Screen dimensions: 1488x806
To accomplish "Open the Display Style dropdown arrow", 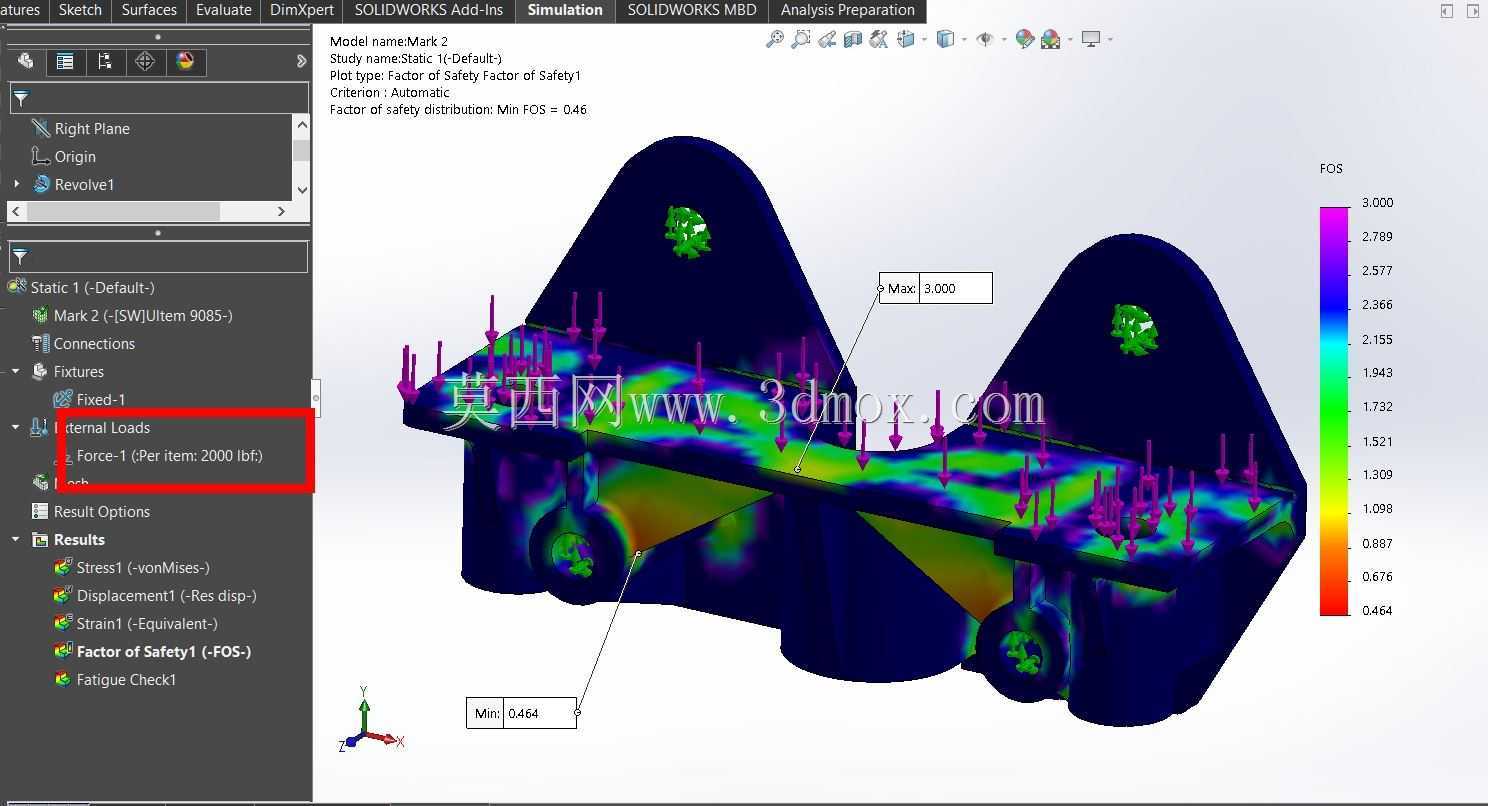I will (x=963, y=39).
